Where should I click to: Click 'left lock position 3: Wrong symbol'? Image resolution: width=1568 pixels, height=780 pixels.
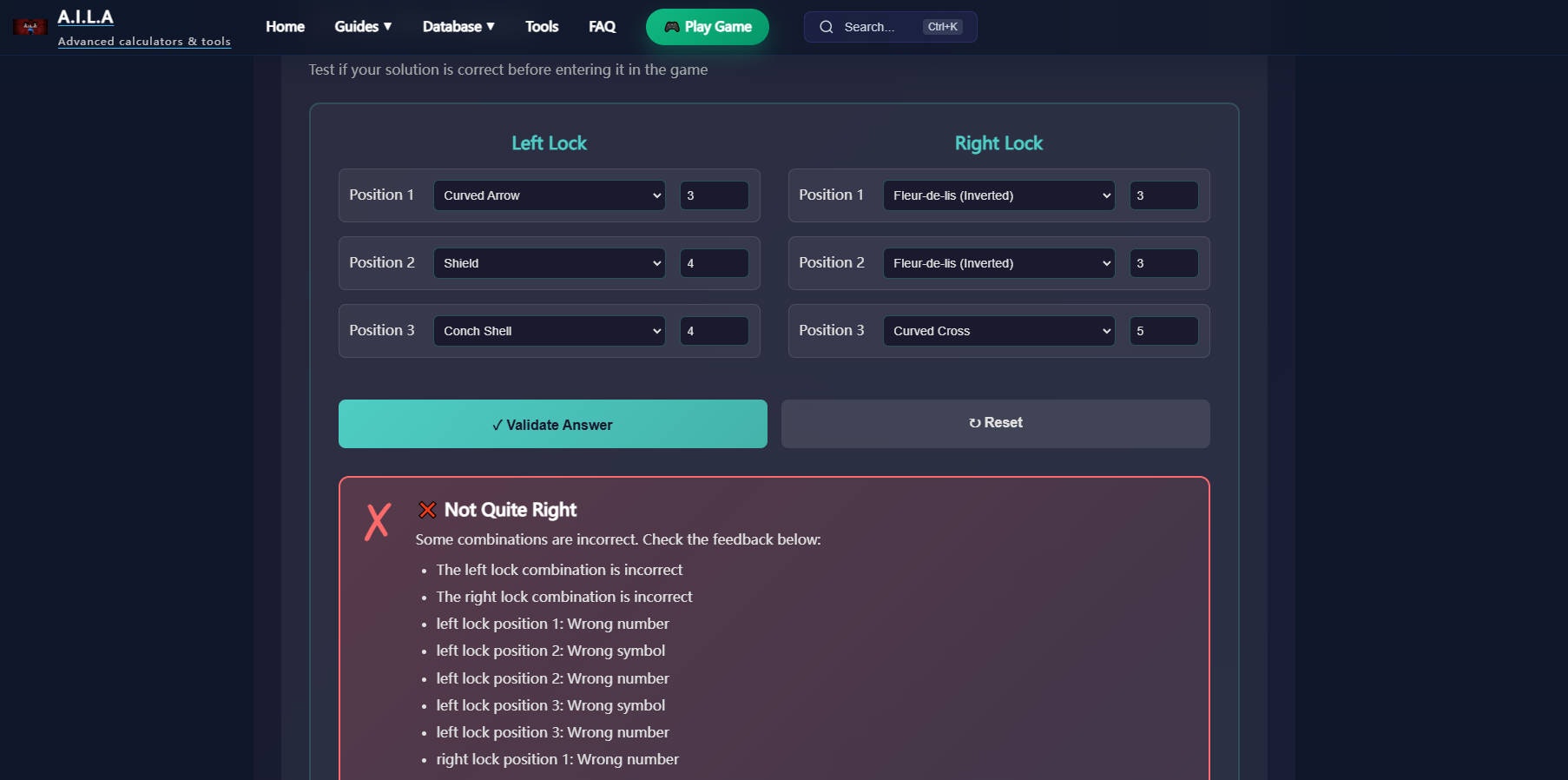[550, 705]
